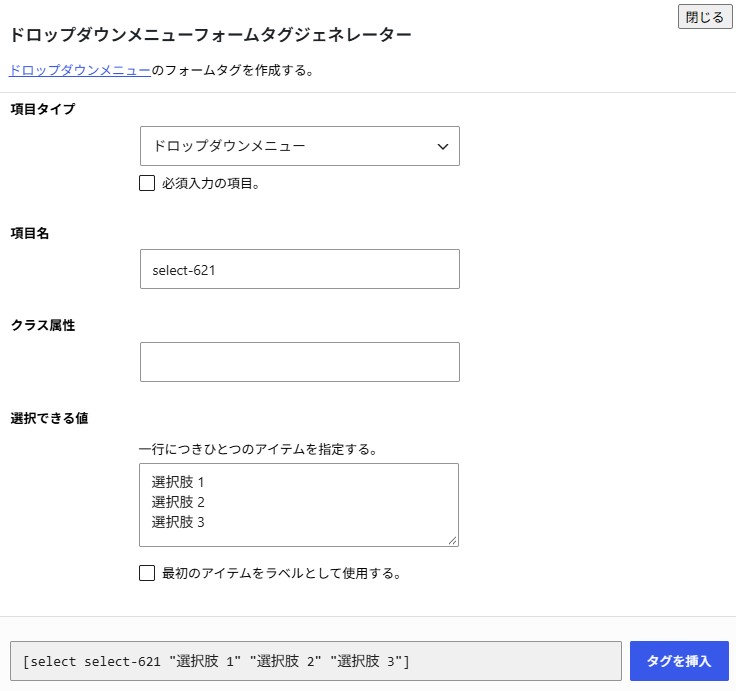Click the 選択肢 2 line in textarea
The height and width of the screenshot is (691, 736).
pos(178,502)
